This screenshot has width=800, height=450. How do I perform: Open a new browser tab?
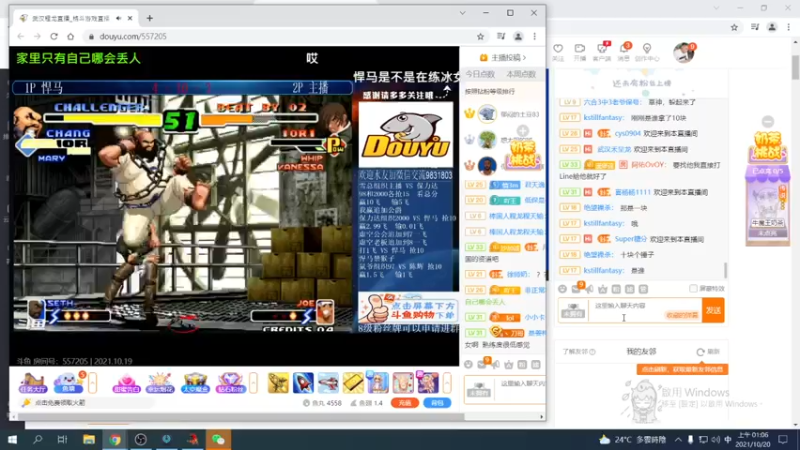[x=149, y=18]
